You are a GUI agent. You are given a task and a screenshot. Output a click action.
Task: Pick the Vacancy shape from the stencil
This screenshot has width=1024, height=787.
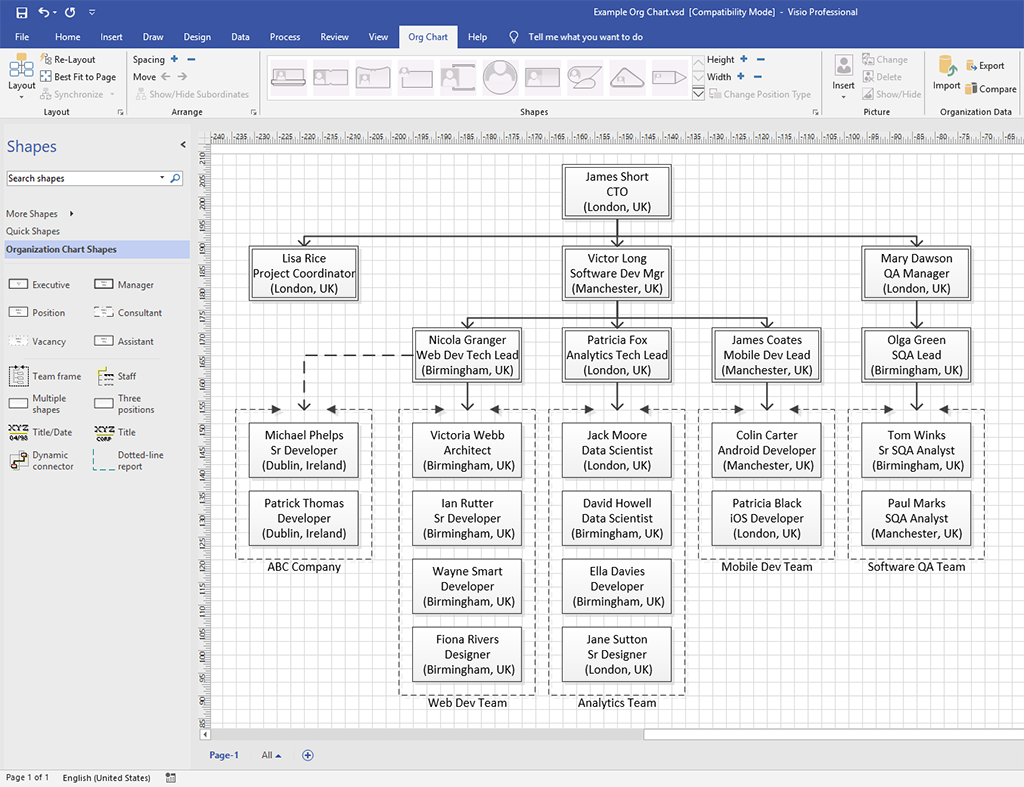tap(37, 342)
